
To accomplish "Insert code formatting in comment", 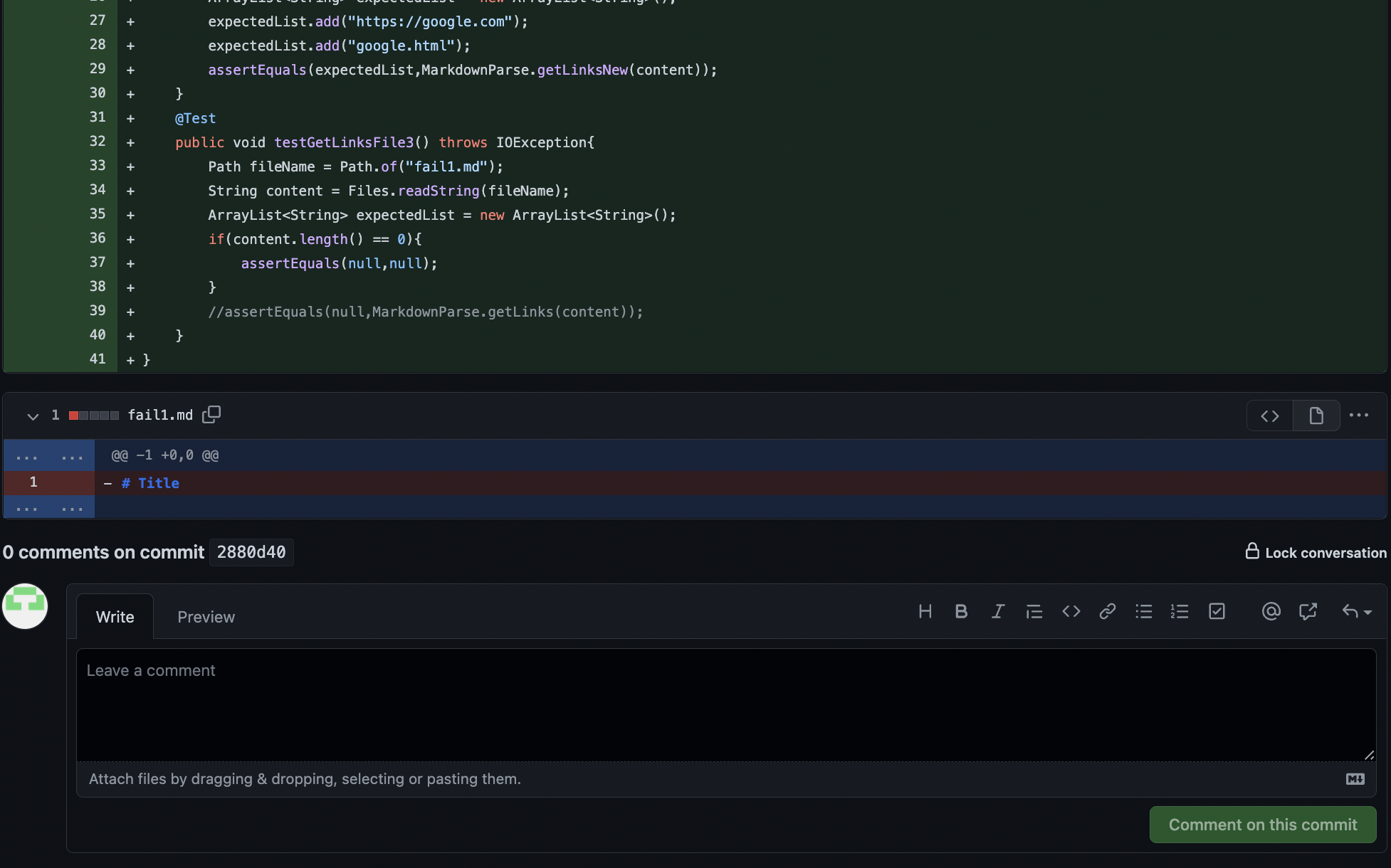I will (x=1071, y=611).
